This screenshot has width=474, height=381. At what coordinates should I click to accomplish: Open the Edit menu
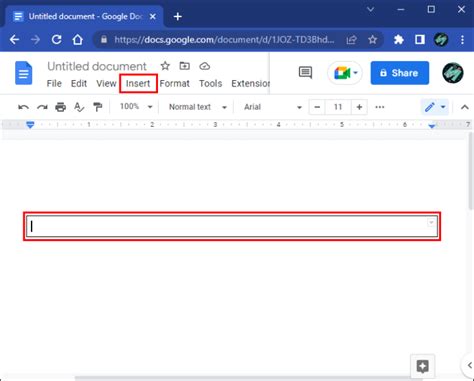(x=79, y=83)
